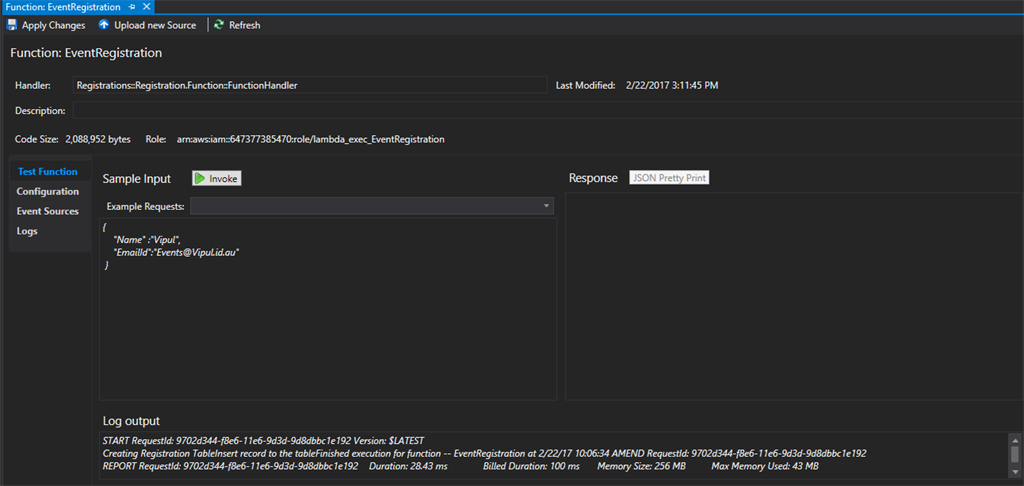1024x486 pixels.
Task: Close the Function: EventRegistration tab
Action: pyautogui.click(x=146, y=7)
